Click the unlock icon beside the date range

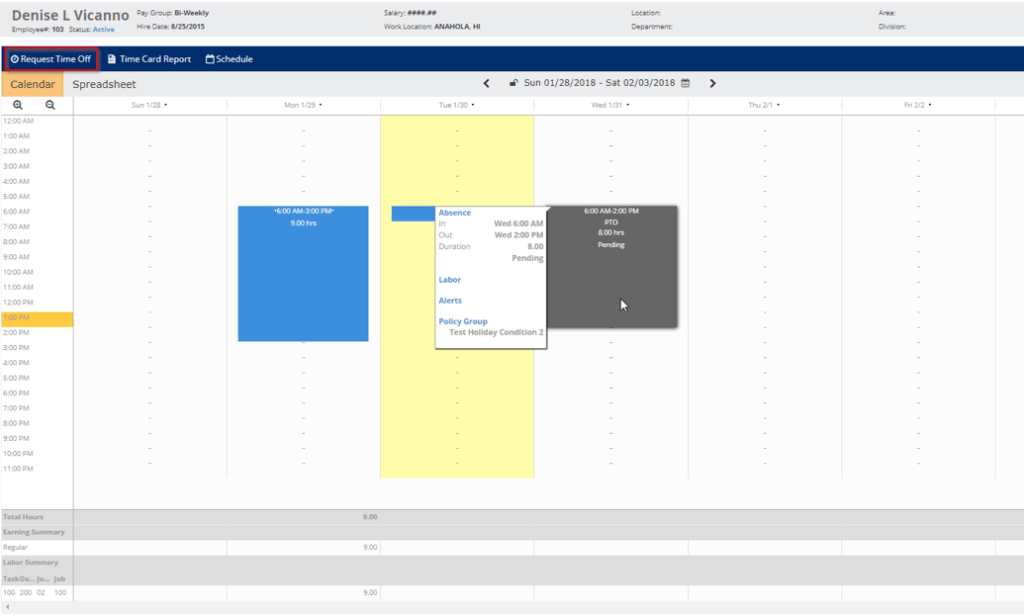point(513,83)
